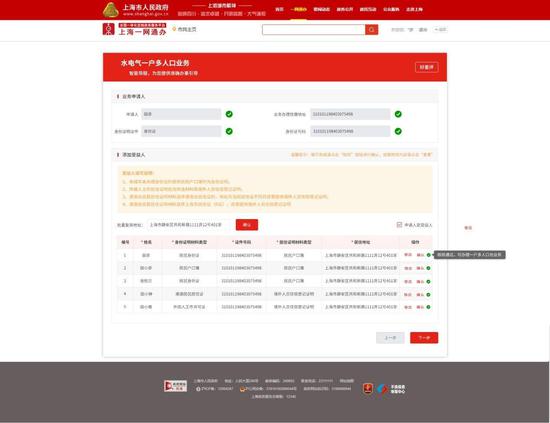Click the 身份证号码 input field
This screenshot has height=423, width=550.
click(x=350, y=131)
